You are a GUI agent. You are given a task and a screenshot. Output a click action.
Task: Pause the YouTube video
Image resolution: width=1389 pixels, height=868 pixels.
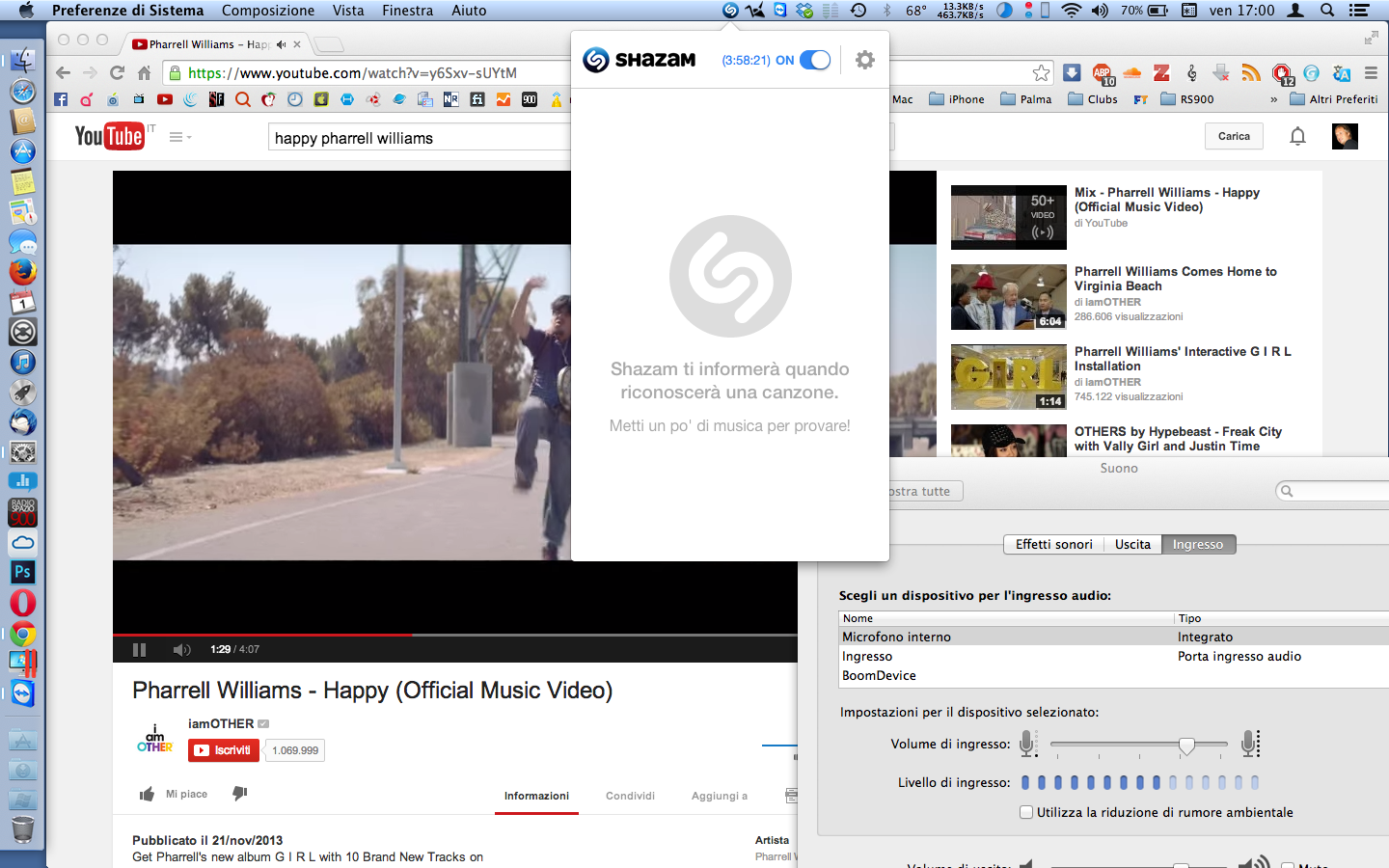[x=139, y=649]
